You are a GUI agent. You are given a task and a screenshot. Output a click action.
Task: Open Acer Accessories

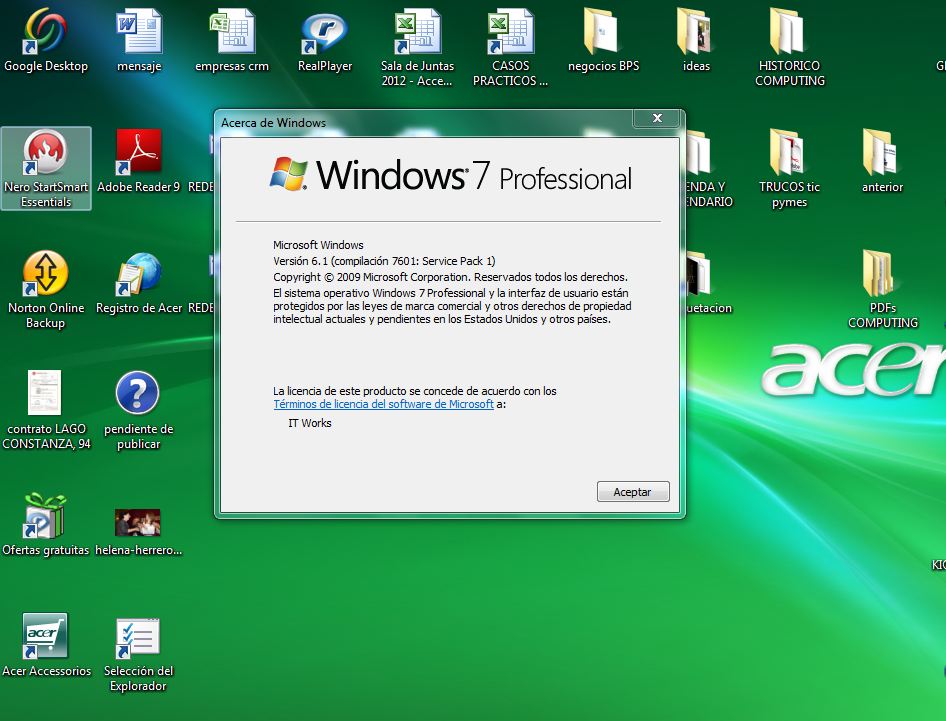click(46, 635)
